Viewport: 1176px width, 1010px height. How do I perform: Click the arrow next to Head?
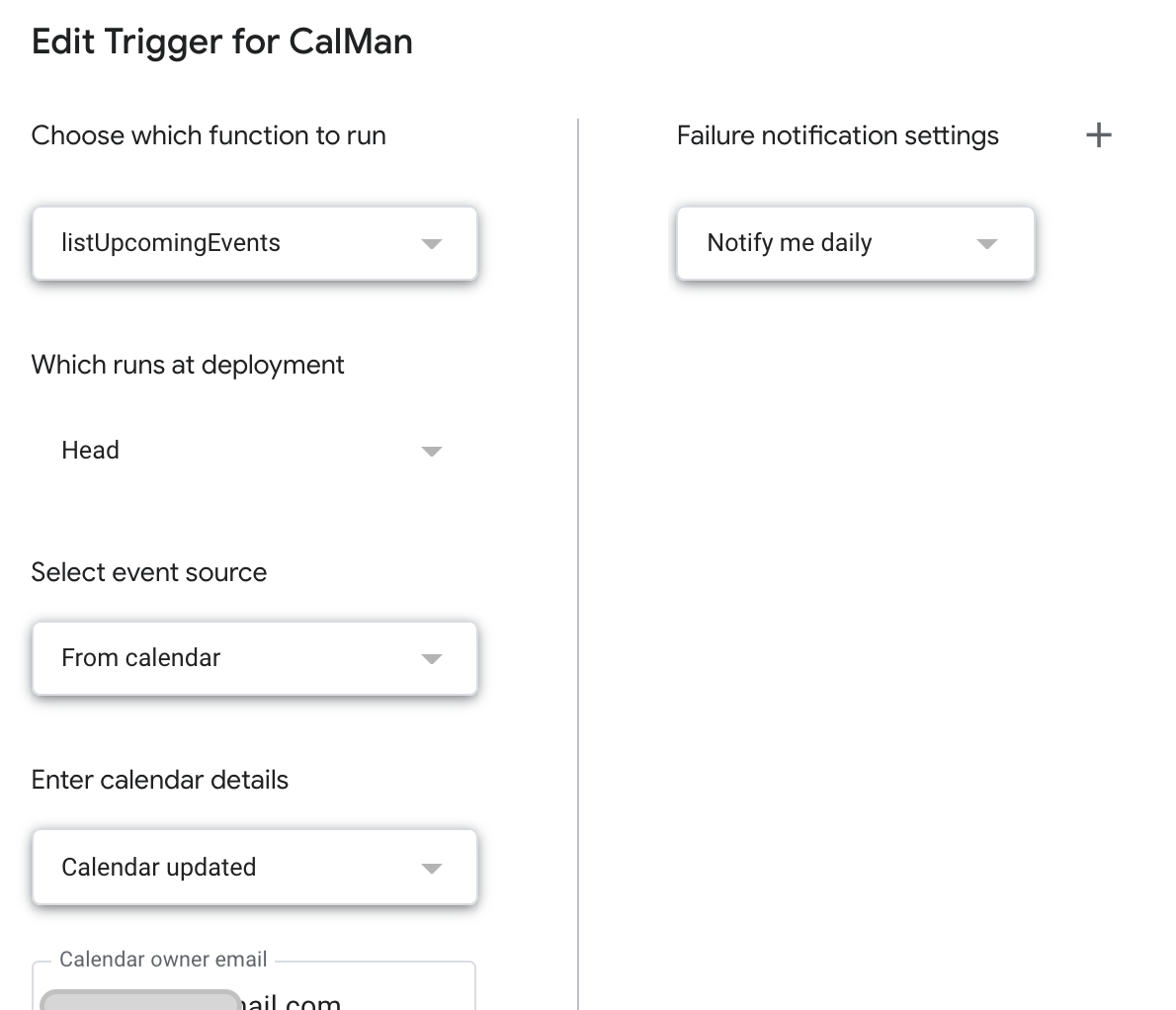[x=431, y=452]
